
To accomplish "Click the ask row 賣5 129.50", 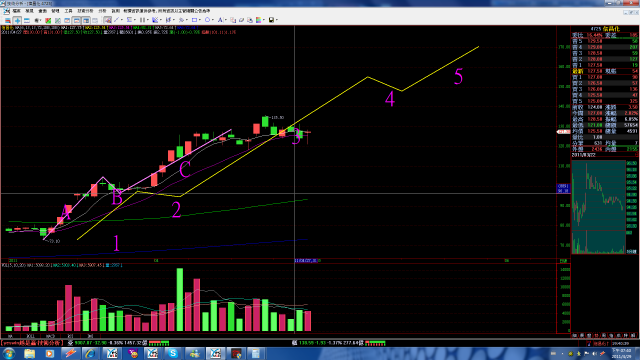I will [x=604, y=41].
